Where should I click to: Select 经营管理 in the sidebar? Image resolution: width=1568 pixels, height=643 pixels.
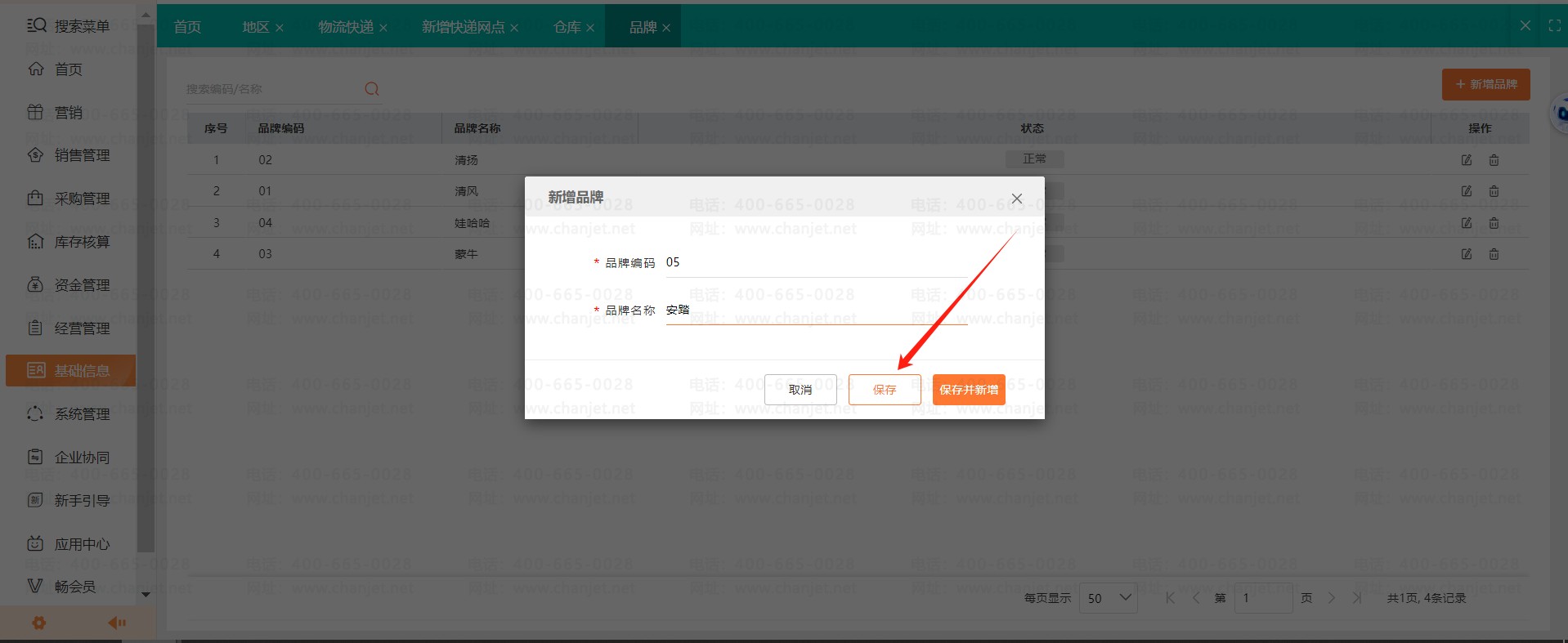pos(69,328)
